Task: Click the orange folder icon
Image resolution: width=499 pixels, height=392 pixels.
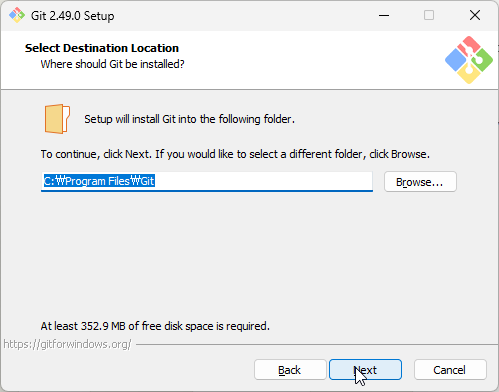Action: (x=57, y=119)
